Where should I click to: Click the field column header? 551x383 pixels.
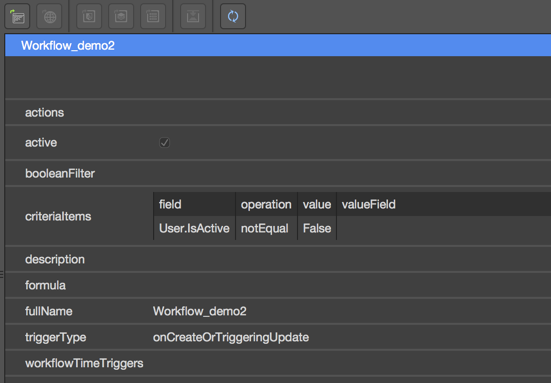(x=194, y=204)
